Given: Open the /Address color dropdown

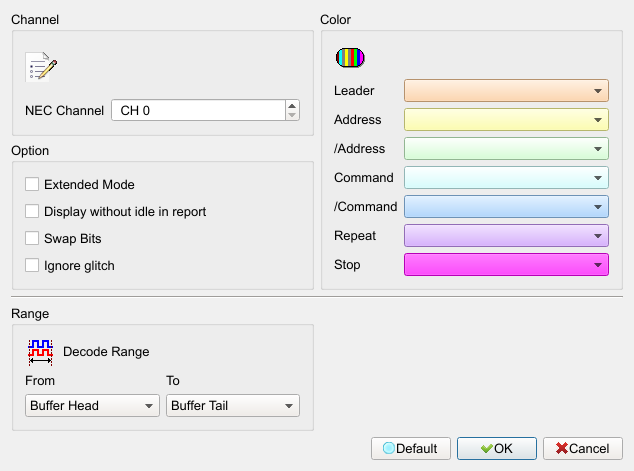Looking at the screenshot, I should [x=506, y=149].
